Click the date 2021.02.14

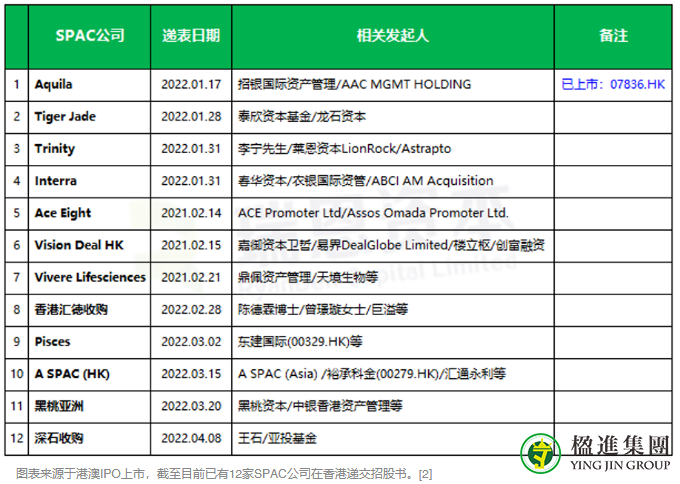click(191, 213)
